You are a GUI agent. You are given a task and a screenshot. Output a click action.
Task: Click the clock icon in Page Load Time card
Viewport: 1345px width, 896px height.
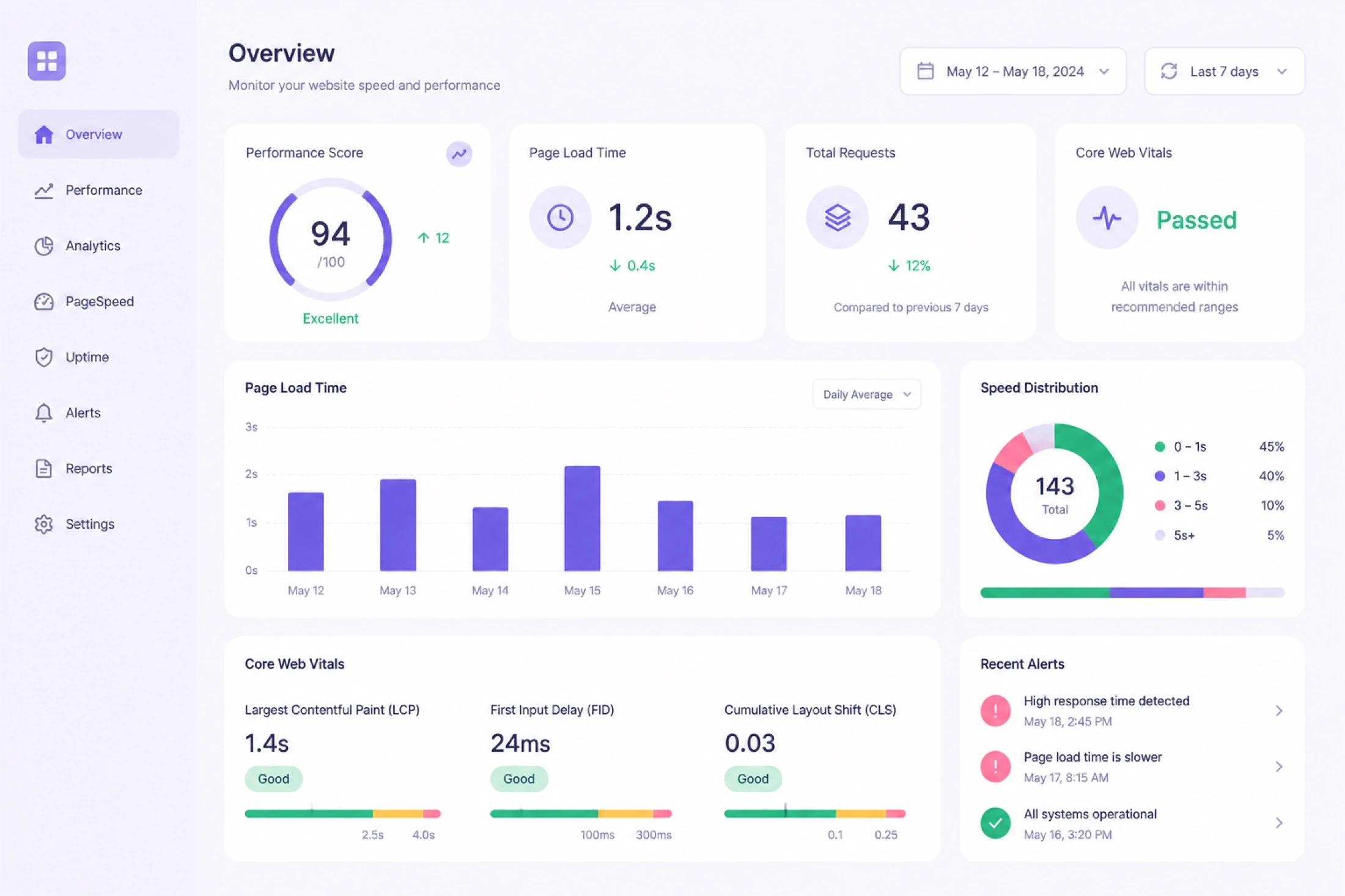pyautogui.click(x=560, y=217)
